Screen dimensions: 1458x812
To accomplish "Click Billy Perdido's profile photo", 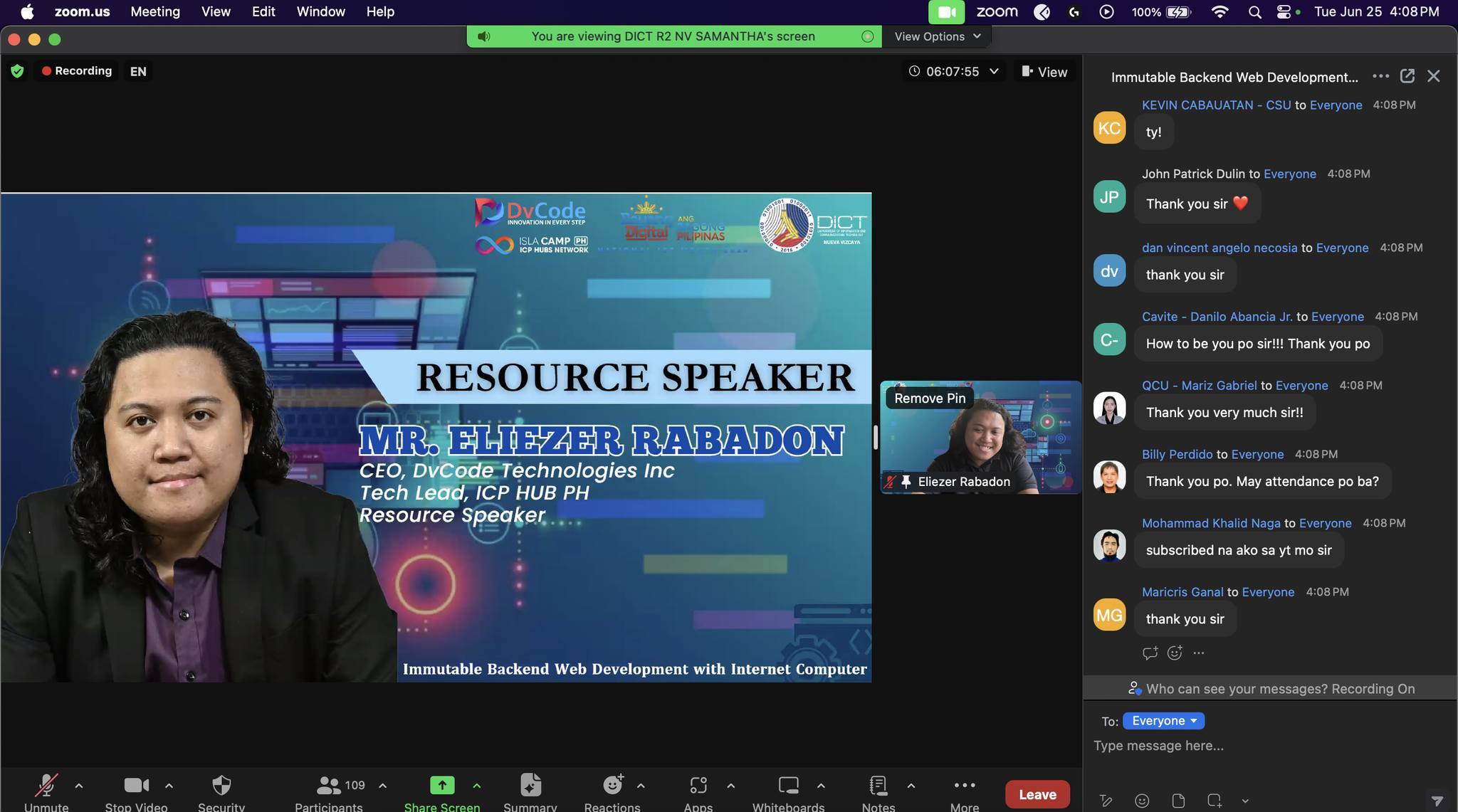I will (1109, 477).
